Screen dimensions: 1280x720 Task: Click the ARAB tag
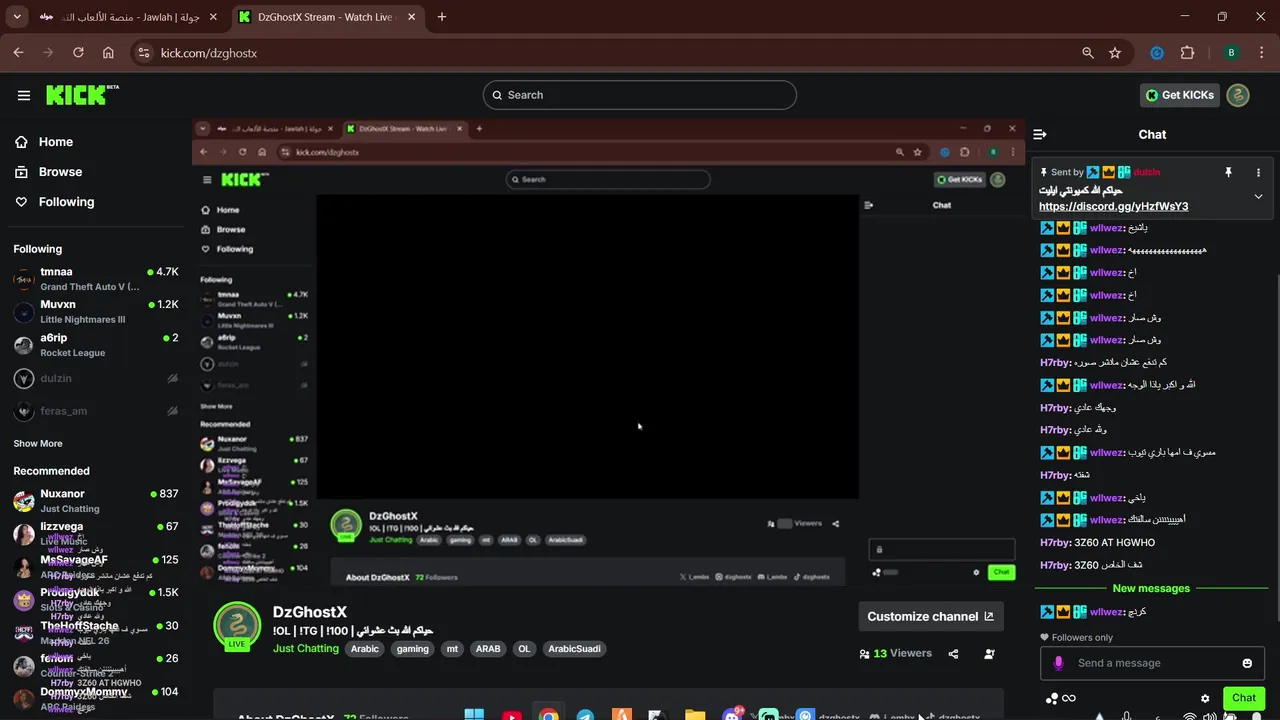488,649
